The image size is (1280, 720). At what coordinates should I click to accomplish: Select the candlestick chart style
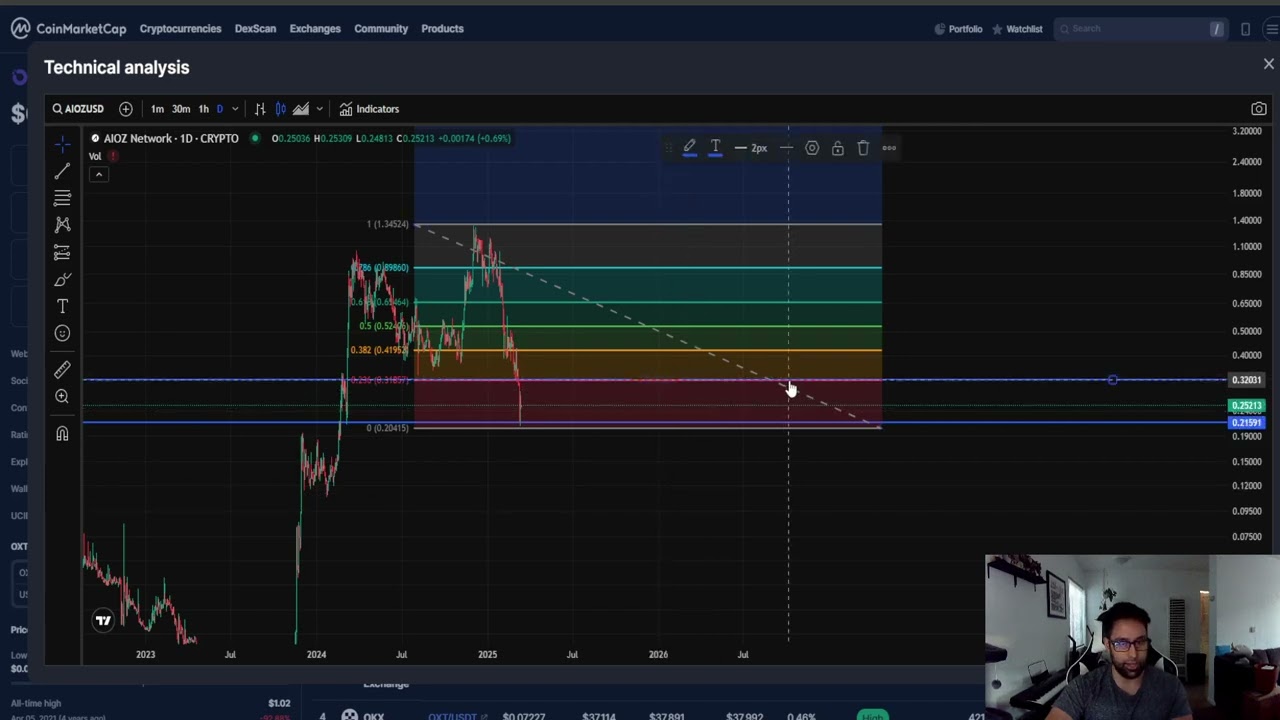281,109
